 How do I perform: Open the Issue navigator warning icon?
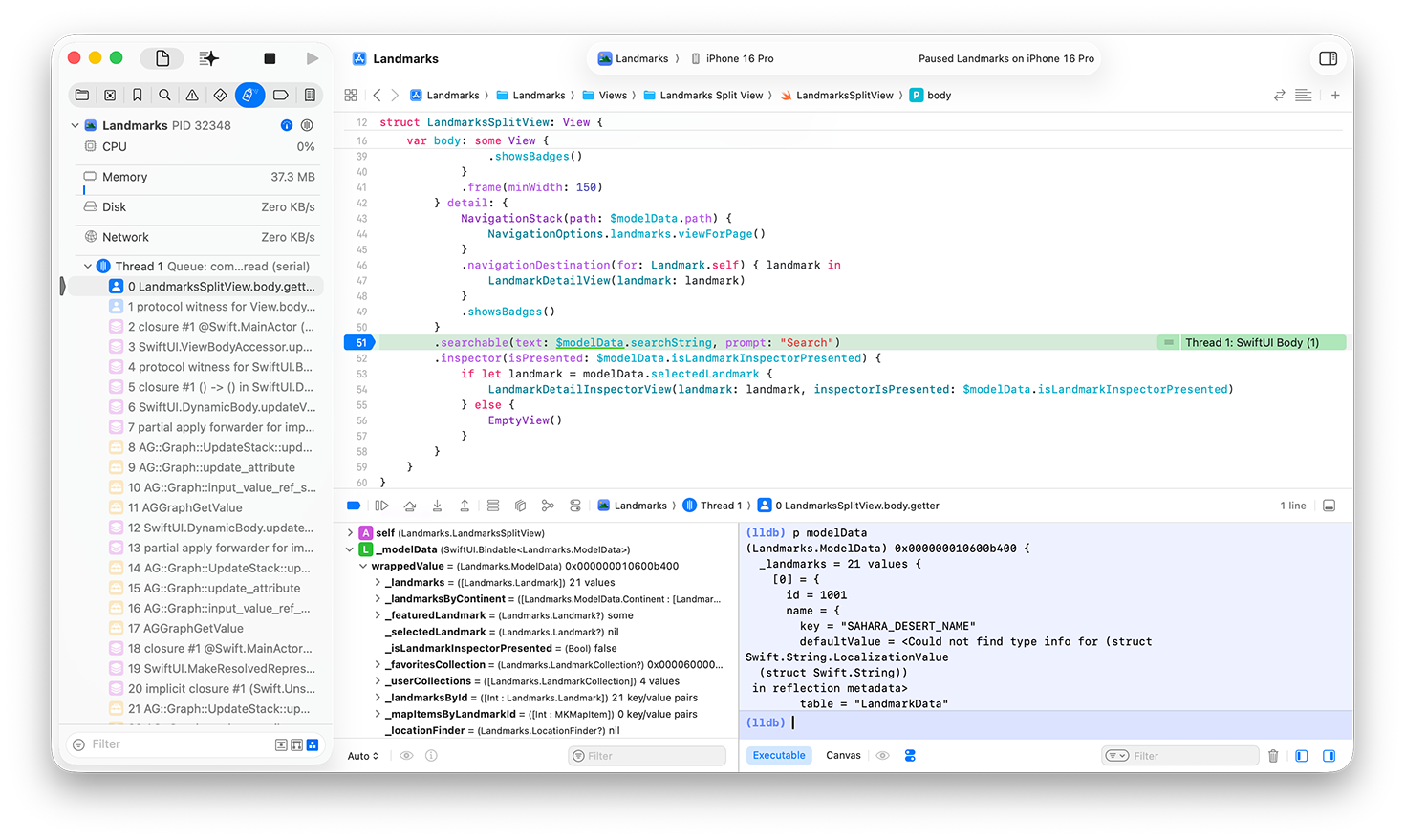pyautogui.click(x=192, y=95)
